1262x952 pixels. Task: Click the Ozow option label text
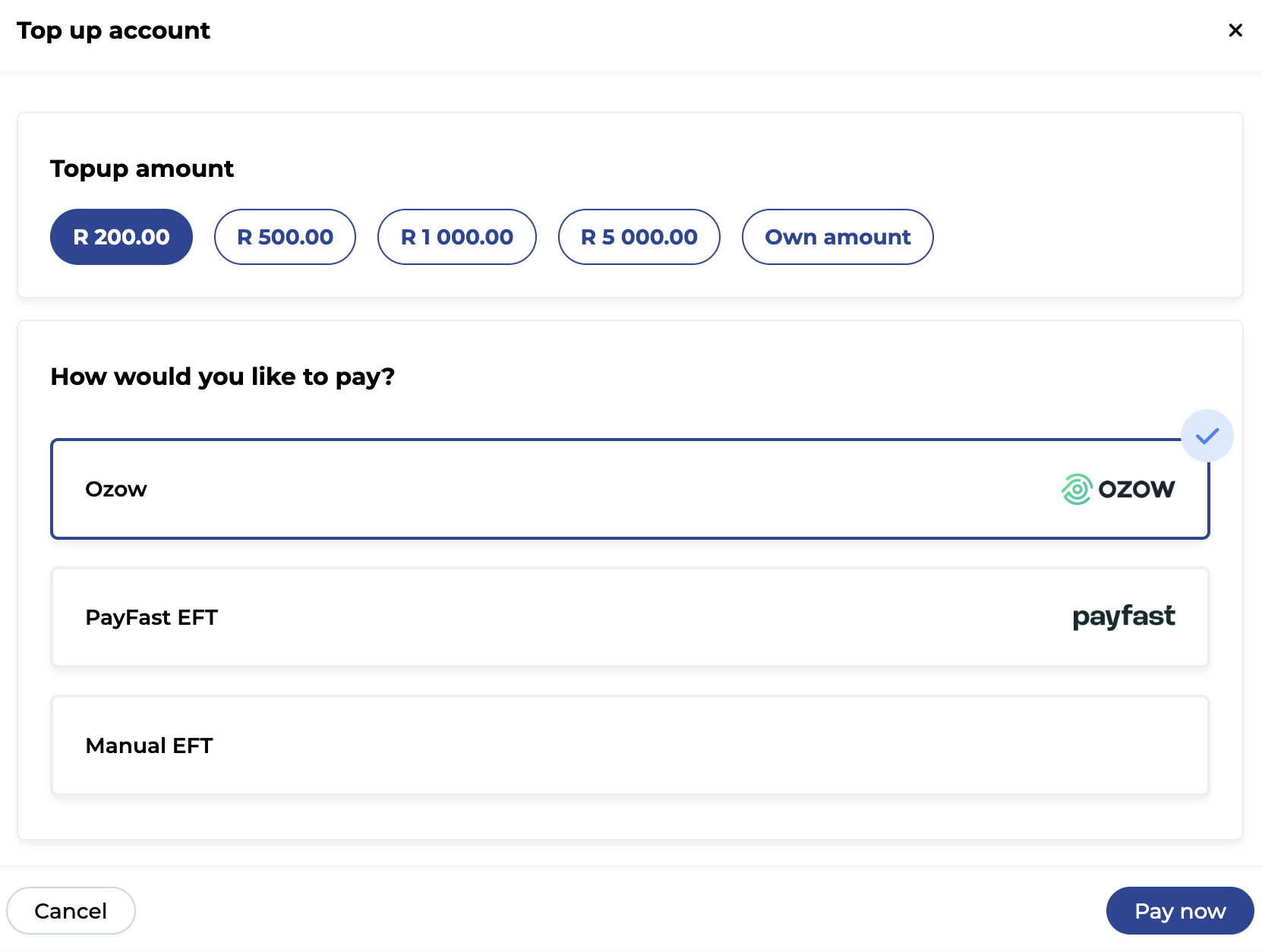116,489
